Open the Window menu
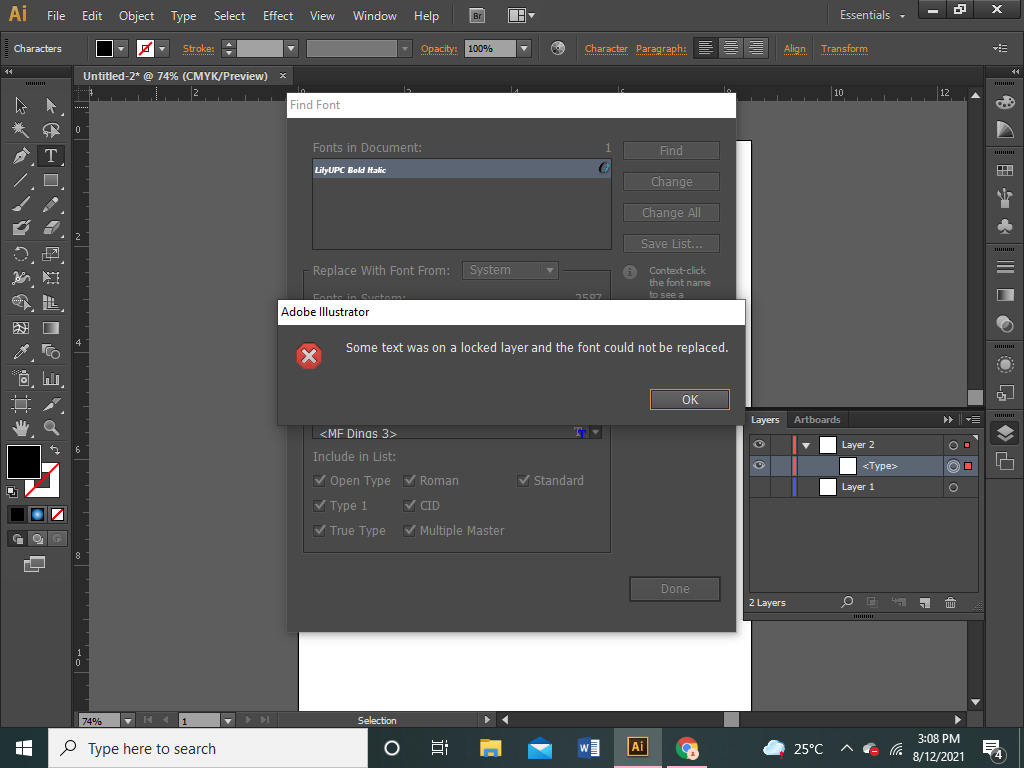This screenshot has height=768, width=1024. (375, 16)
